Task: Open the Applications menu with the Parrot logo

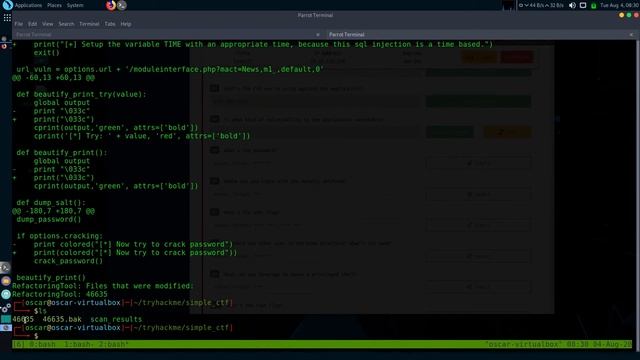Action: [23, 5]
